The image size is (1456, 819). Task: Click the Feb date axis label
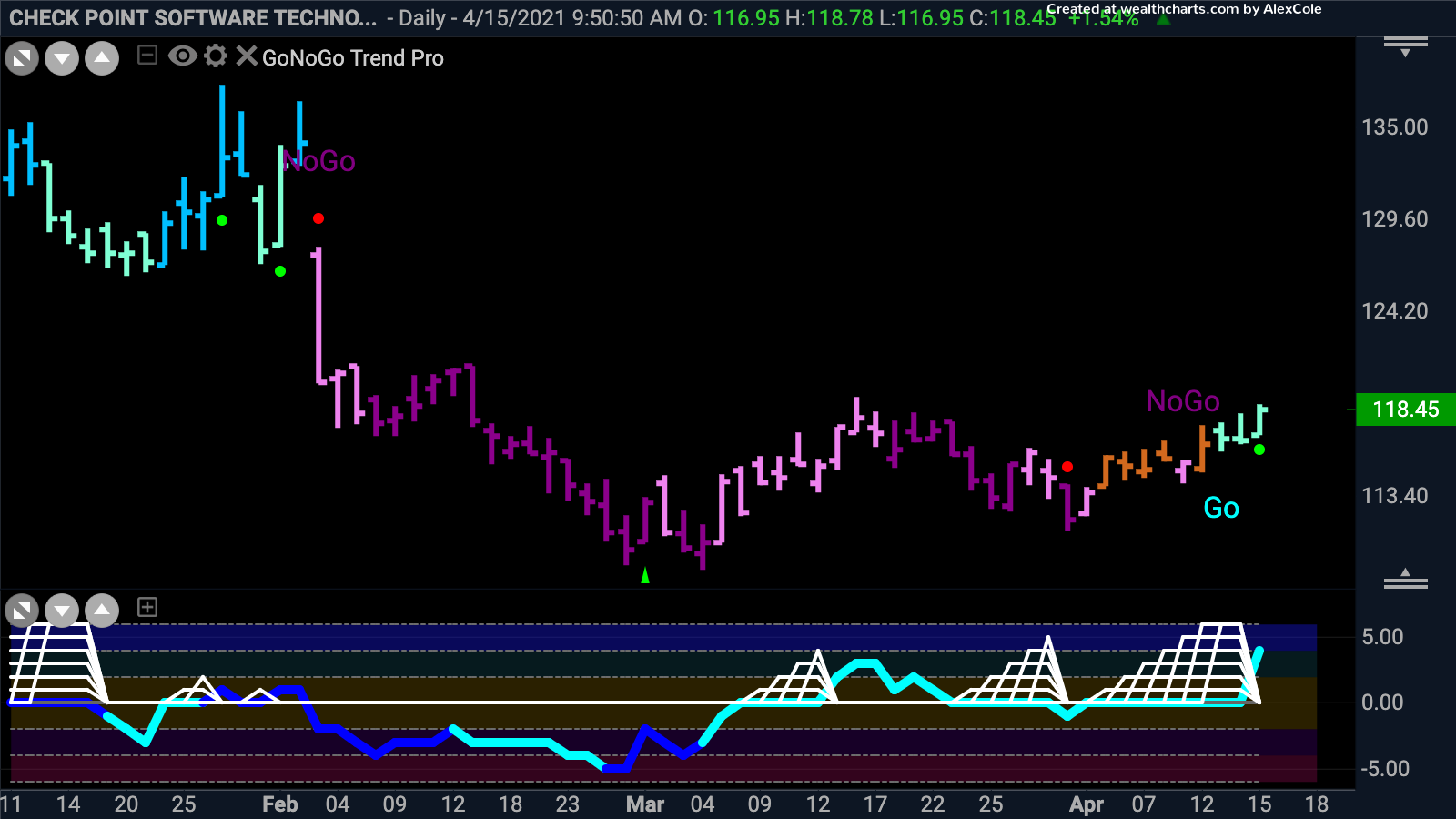279,804
